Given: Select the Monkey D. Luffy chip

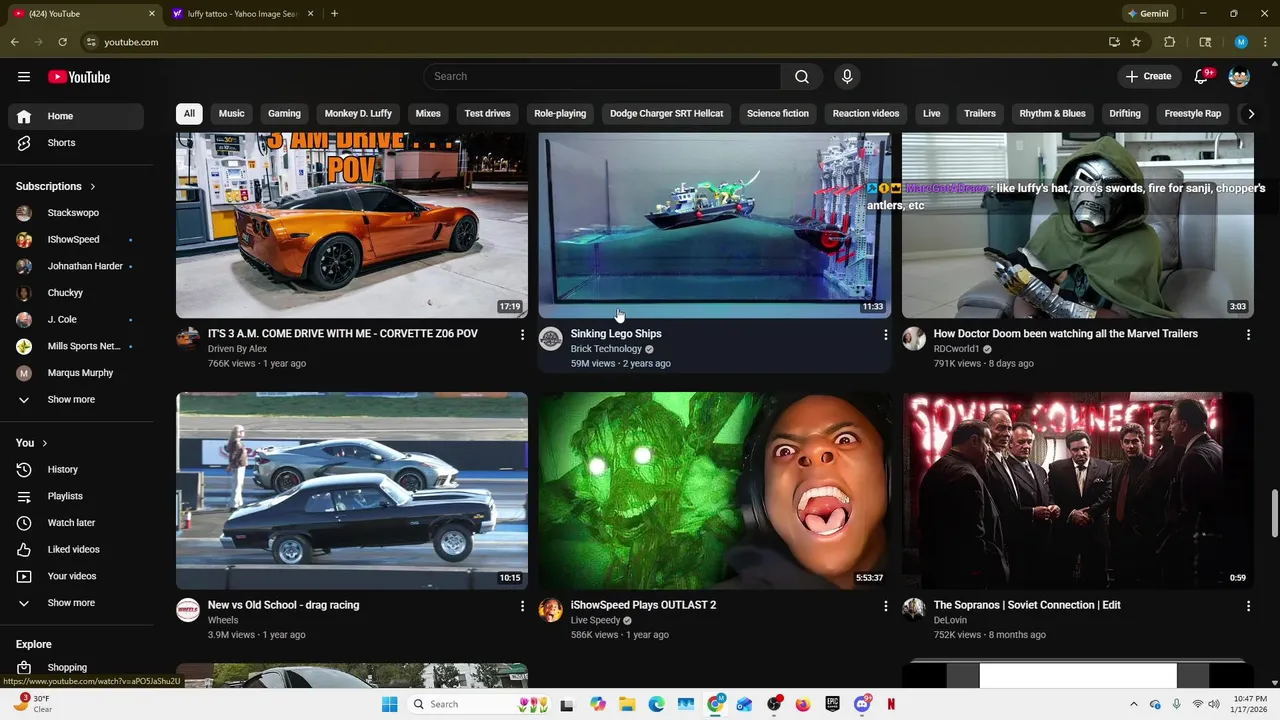Looking at the screenshot, I should tap(358, 113).
